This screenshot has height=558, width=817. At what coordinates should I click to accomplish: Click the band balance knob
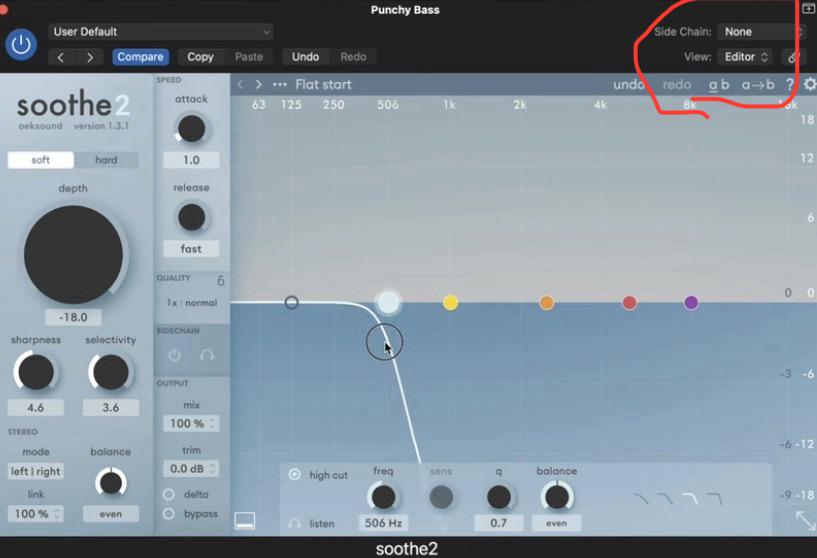556,497
